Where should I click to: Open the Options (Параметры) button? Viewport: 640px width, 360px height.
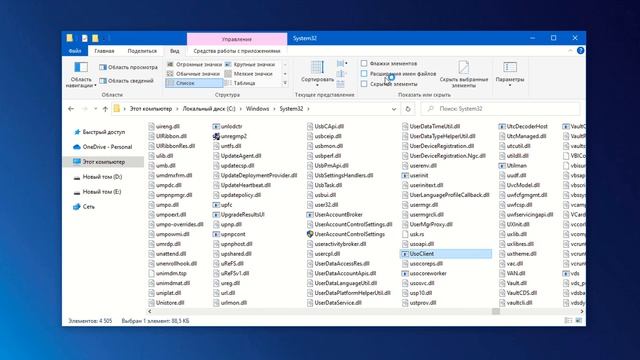pyautogui.click(x=510, y=73)
